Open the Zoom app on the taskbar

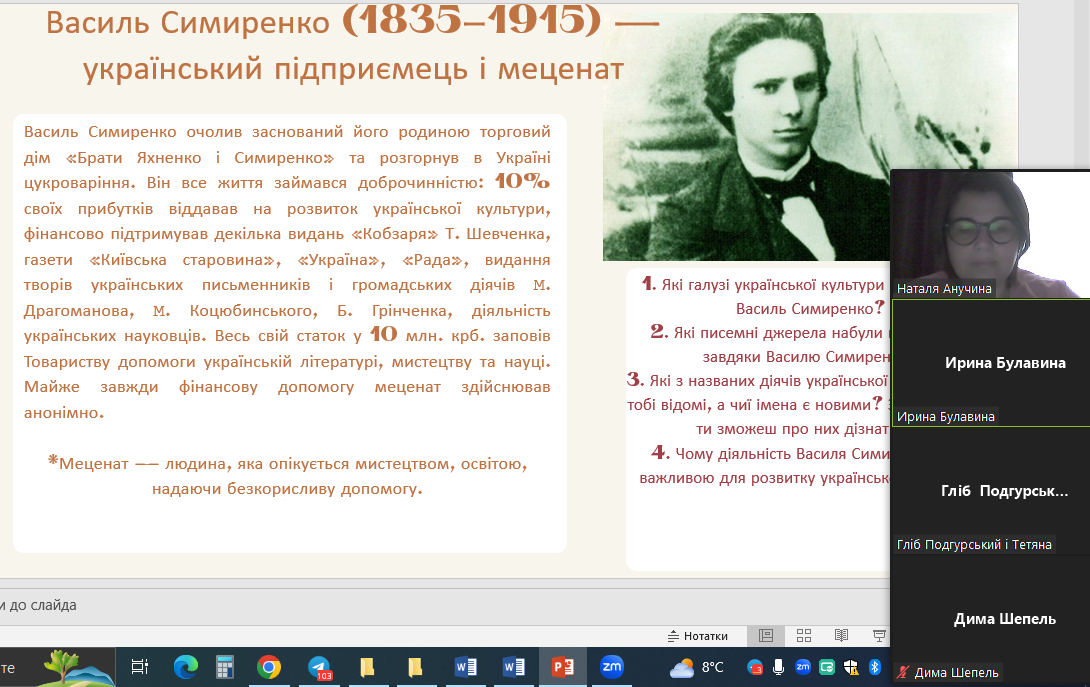point(612,668)
